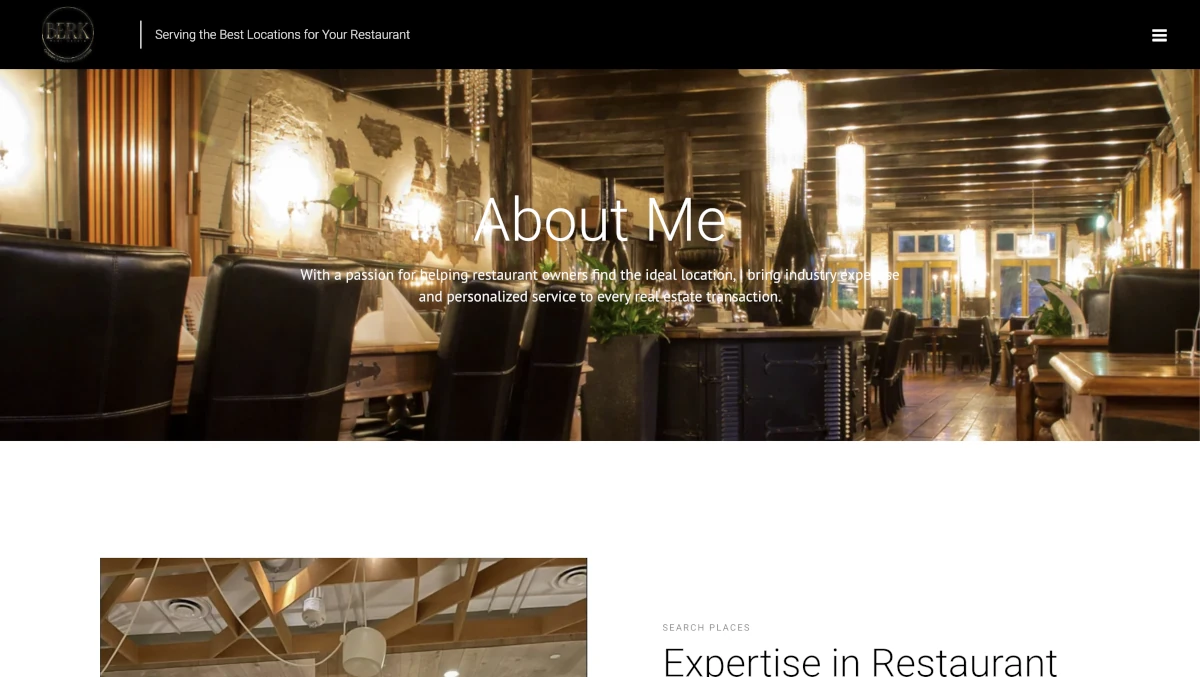Click the vertical divider beside the logo

pyautogui.click(x=141, y=34)
